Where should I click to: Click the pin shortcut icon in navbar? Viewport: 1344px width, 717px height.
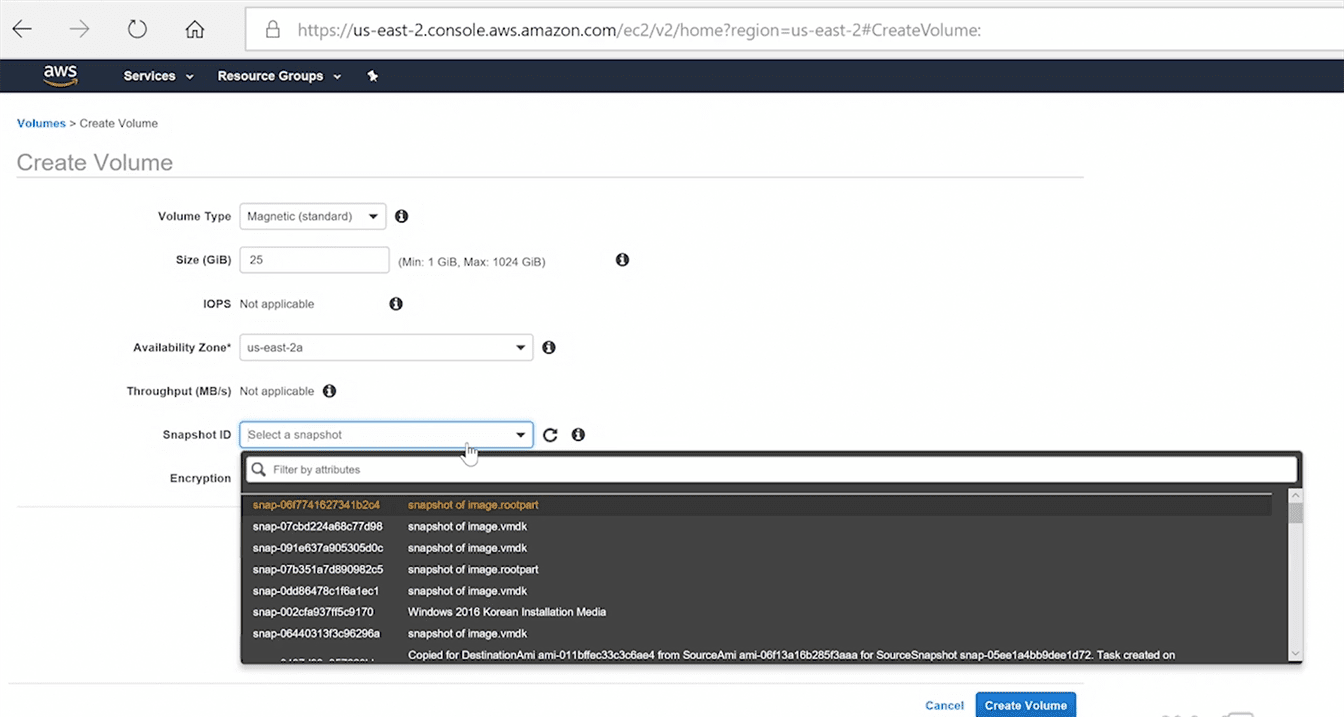[x=372, y=76]
